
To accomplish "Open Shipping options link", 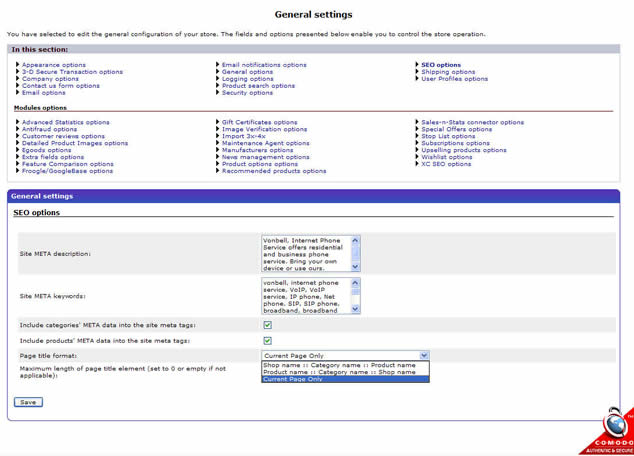I will pos(448,72).
